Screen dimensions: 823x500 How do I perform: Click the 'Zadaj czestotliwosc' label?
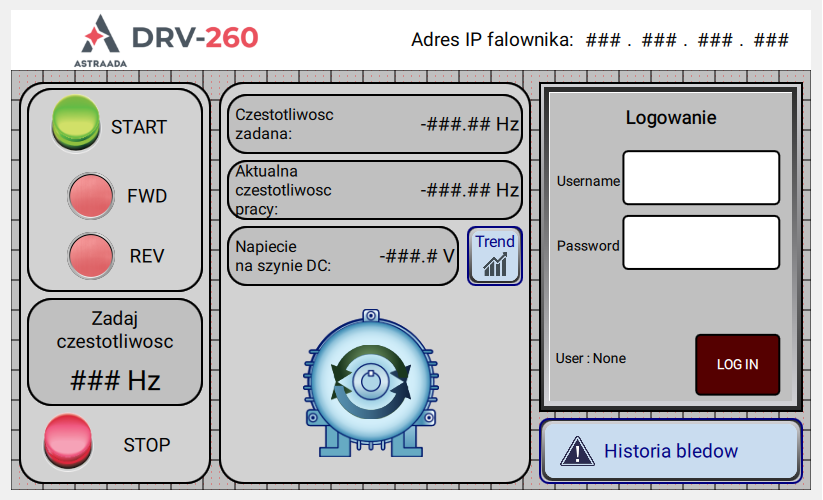pyautogui.click(x=115, y=330)
